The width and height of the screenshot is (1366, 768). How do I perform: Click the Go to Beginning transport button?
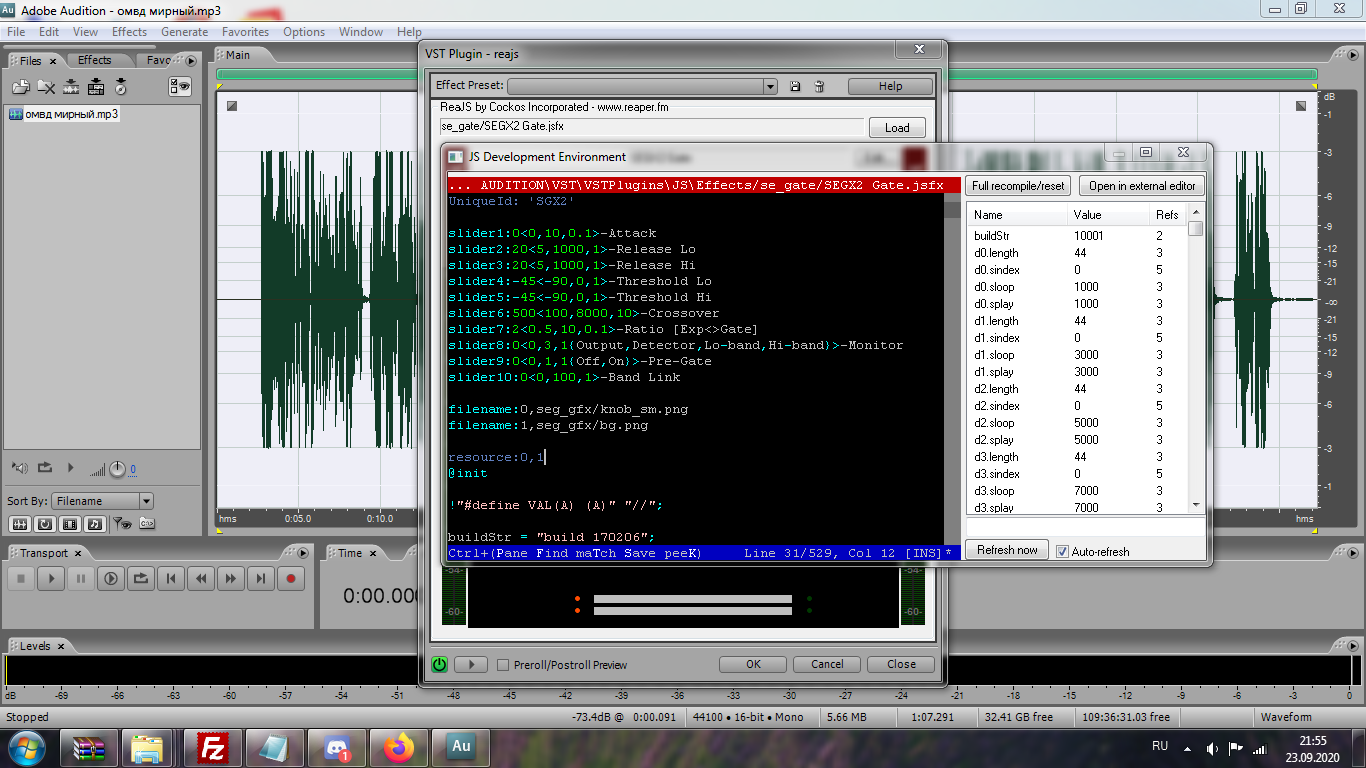click(x=171, y=578)
